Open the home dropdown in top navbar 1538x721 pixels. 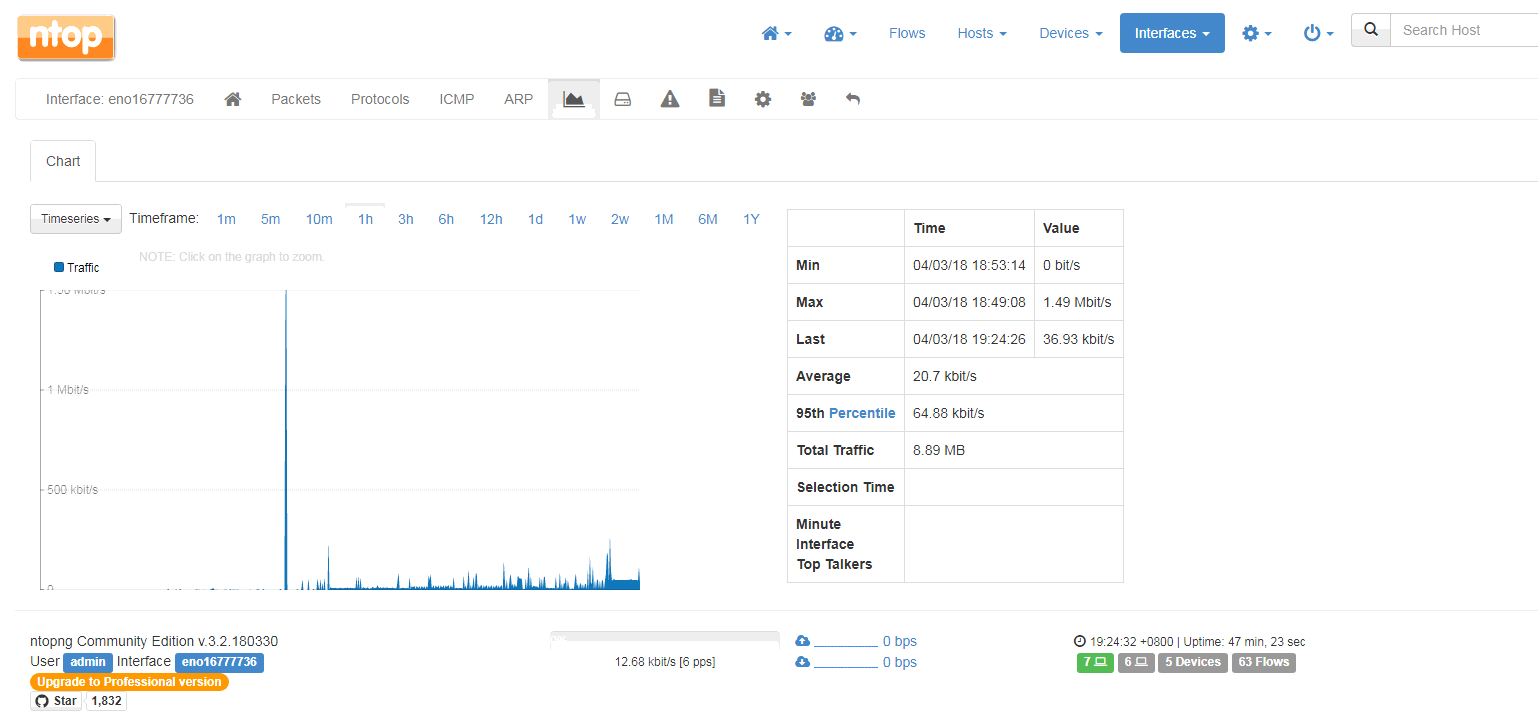click(777, 33)
